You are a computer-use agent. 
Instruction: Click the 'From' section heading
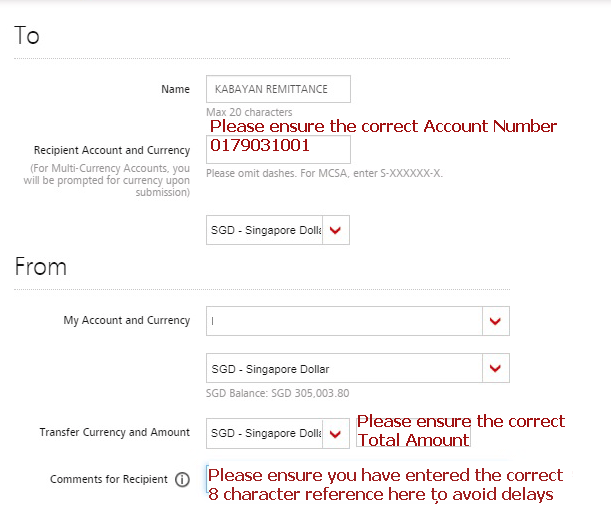(x=41, y=267)
